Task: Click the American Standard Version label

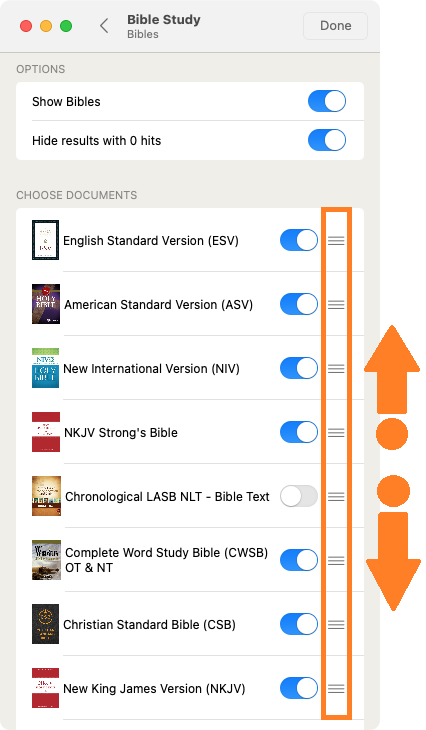Action: click(x=158, y=304)
